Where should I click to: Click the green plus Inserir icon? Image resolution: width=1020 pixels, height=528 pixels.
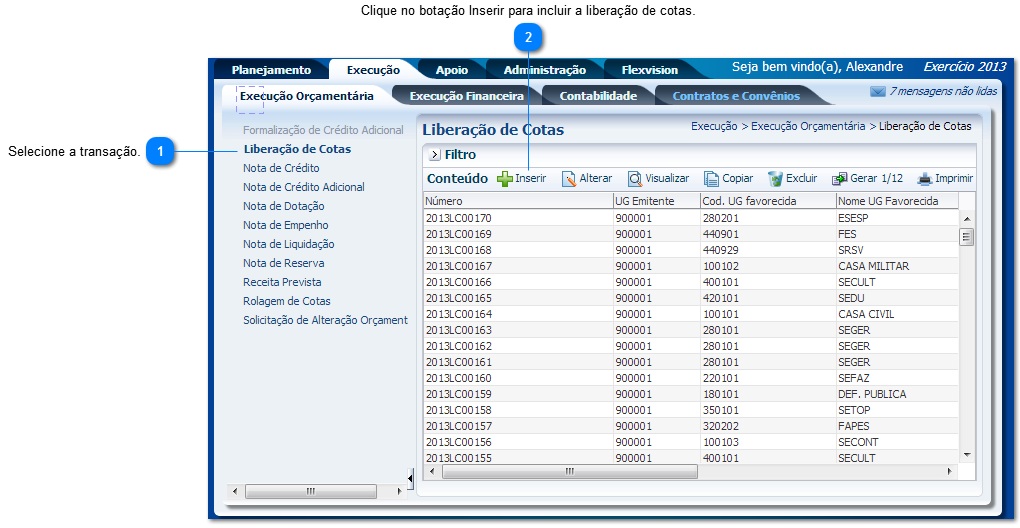(x=505, y=179)
